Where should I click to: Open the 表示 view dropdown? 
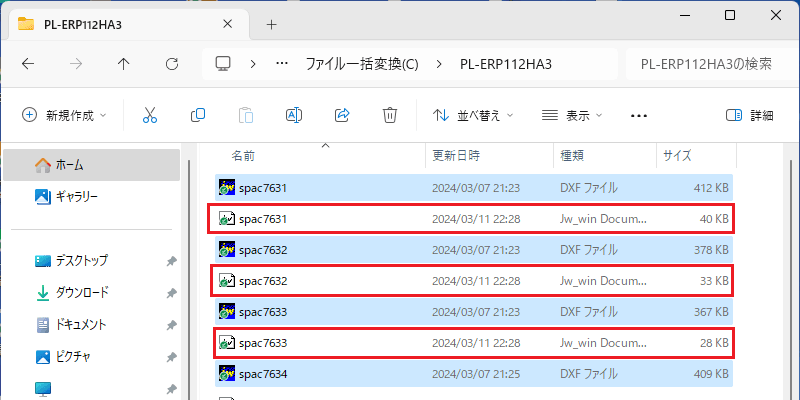(572, 115)
